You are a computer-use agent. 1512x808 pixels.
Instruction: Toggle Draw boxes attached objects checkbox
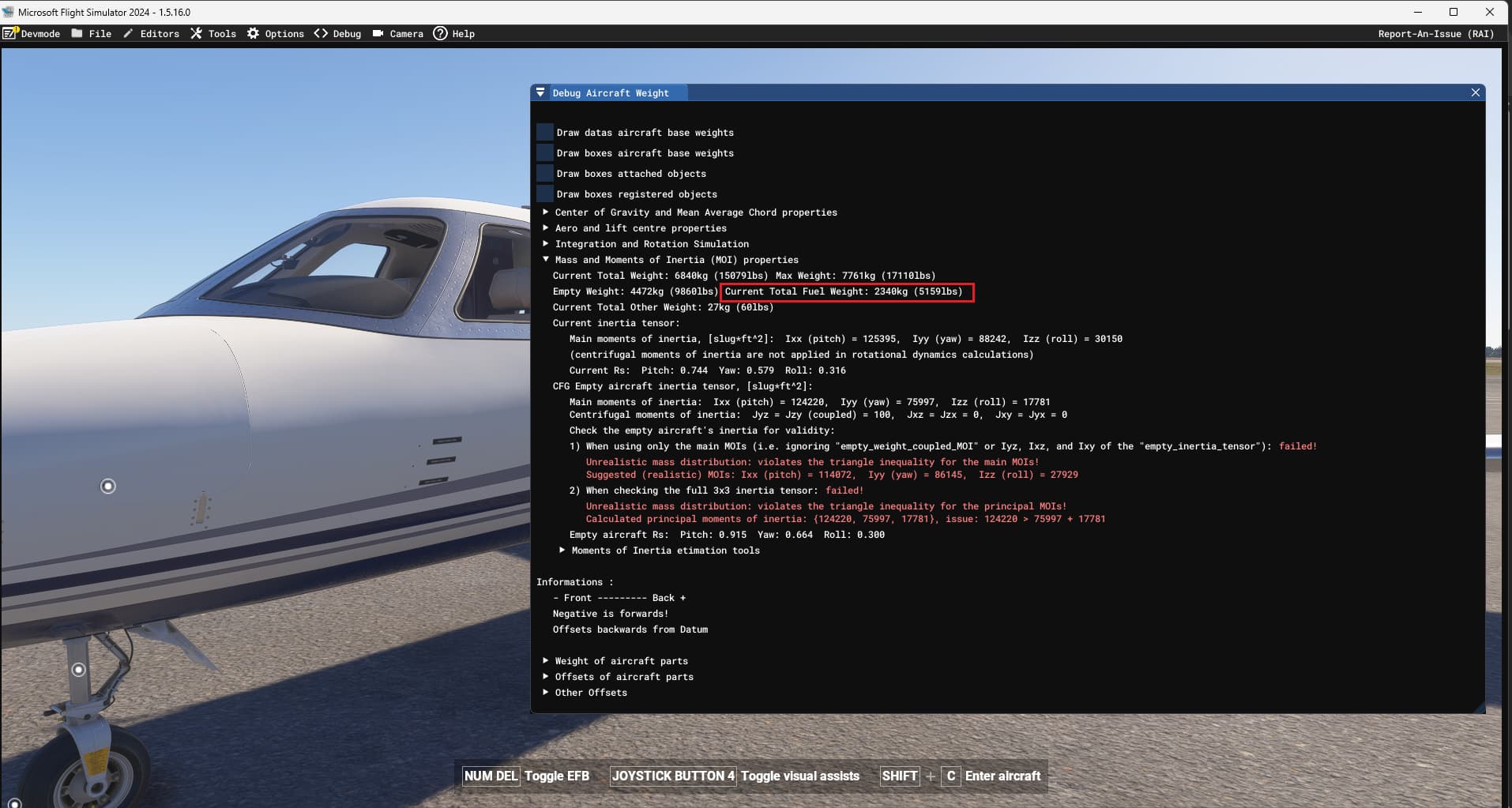point(545,173)
